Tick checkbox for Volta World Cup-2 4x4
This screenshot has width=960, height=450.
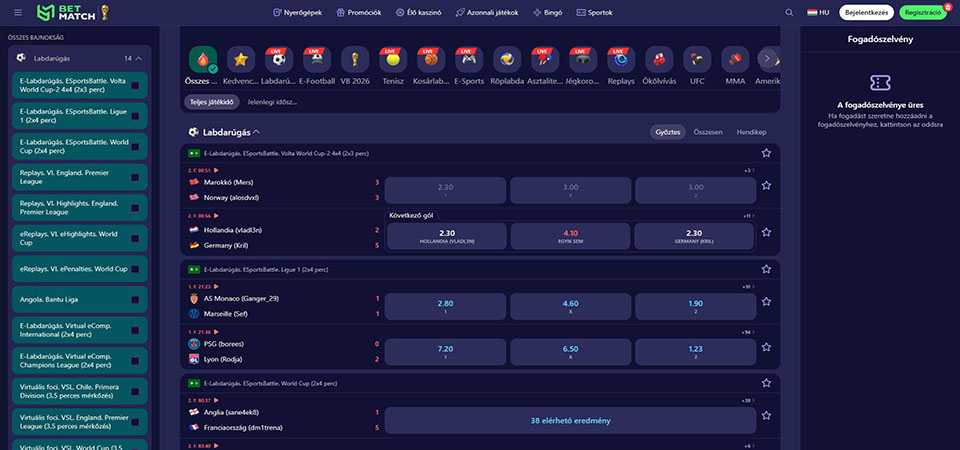[135, 86]
